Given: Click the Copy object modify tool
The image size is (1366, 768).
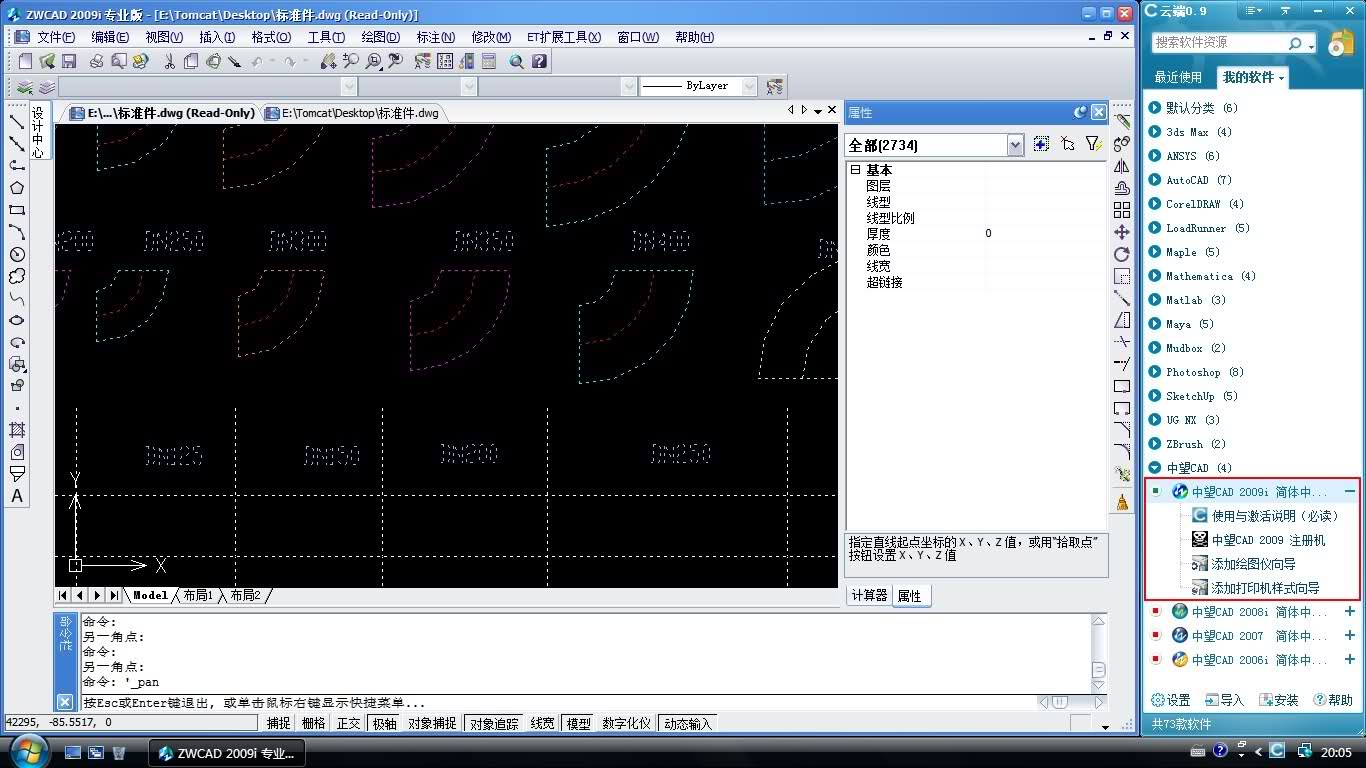Looking at the screenshot, I should 1122,144.
